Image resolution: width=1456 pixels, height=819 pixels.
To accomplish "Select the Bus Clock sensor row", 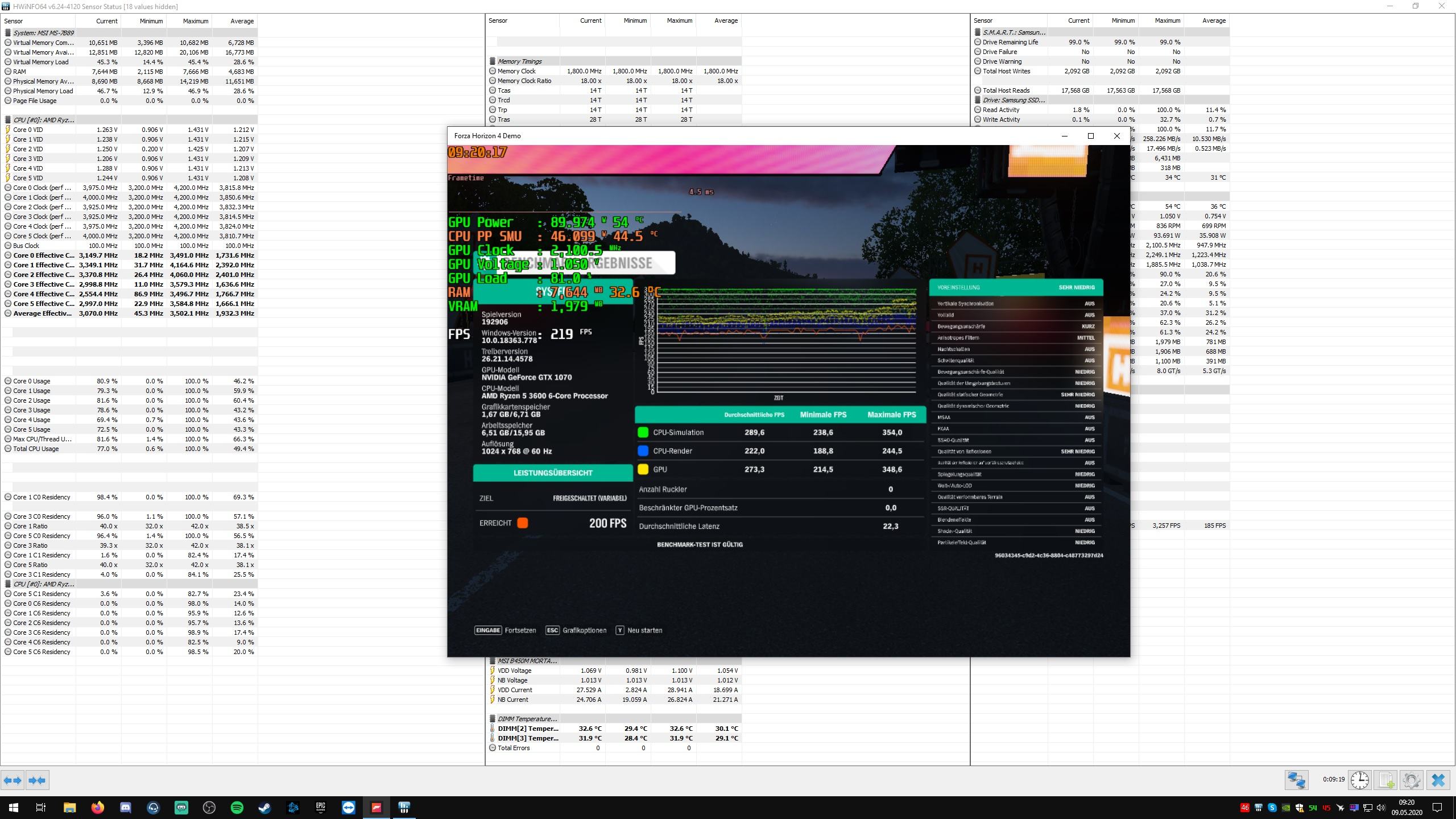I will pyautogui.click(x=129, y=246).
